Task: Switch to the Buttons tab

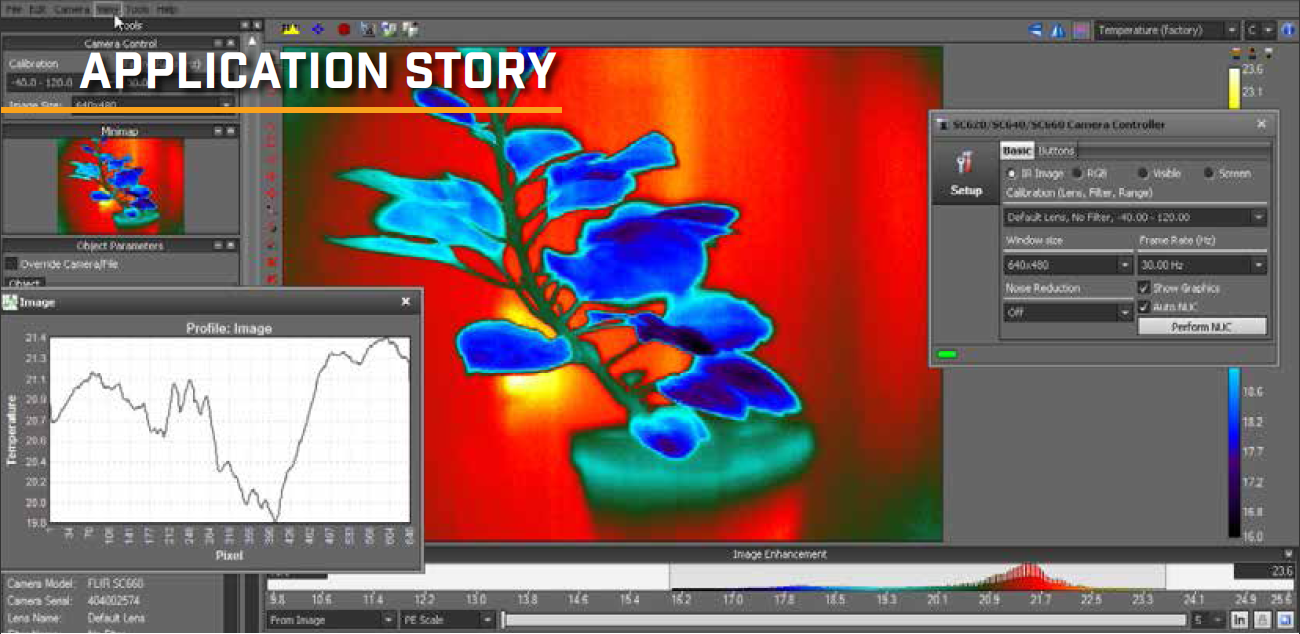Action: 1056,151
